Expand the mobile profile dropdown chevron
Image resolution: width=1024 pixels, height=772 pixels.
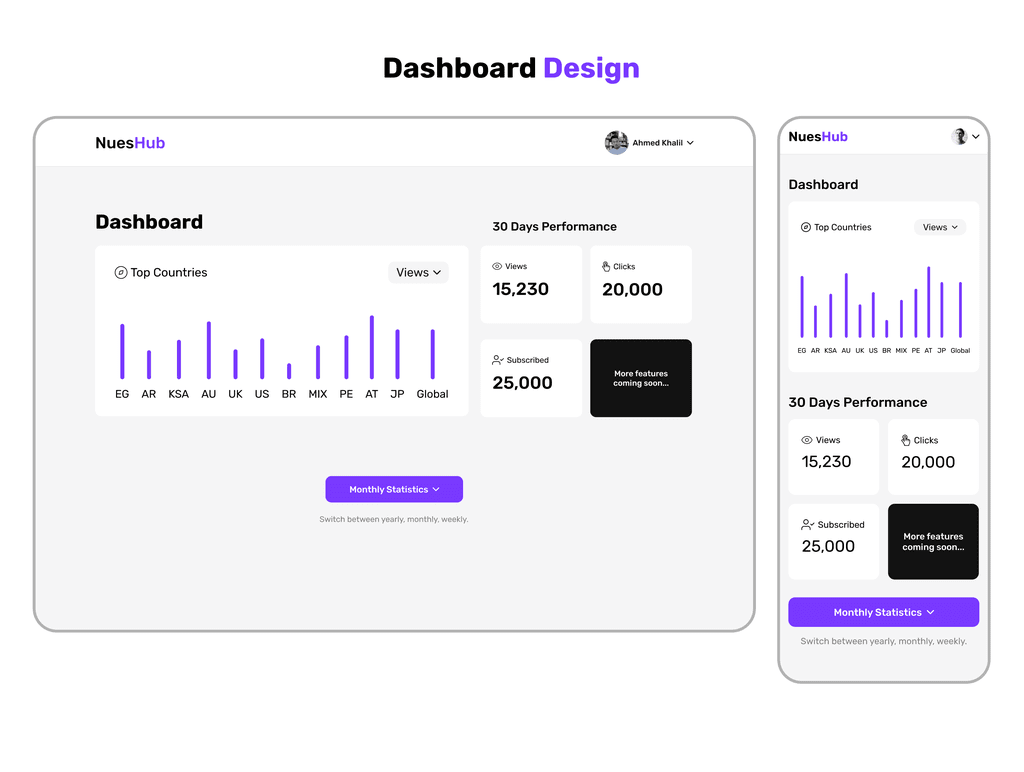coord(976,137)
